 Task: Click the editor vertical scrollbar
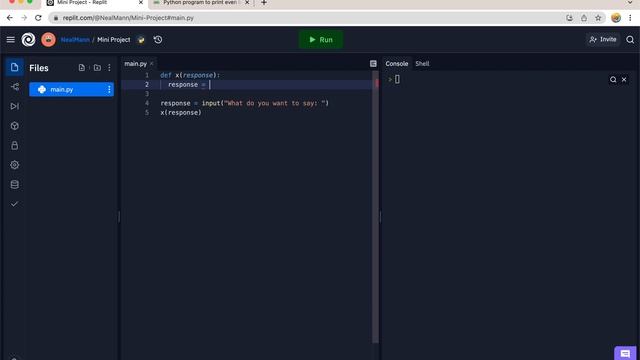[x=376, y=208]
